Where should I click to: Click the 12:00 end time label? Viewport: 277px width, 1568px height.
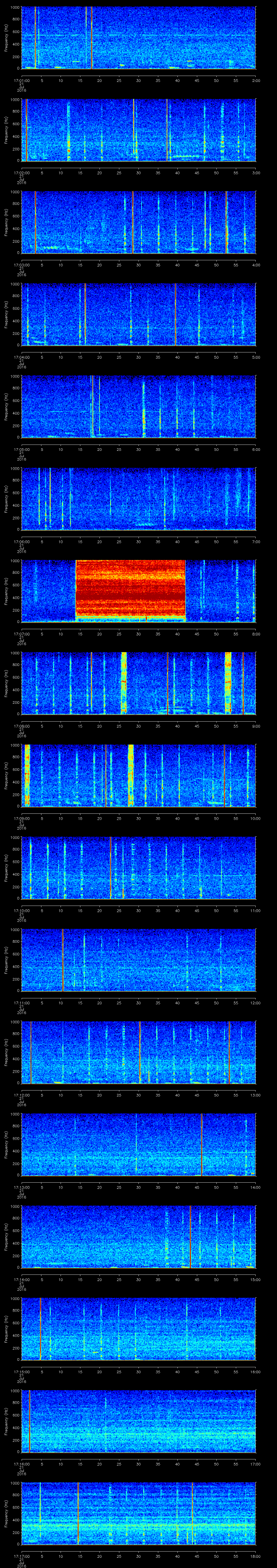(256, 1003)
